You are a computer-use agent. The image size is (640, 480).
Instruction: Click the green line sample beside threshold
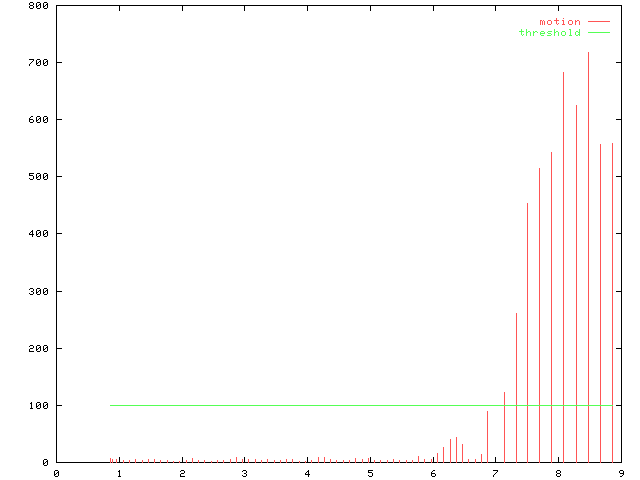pos(598,33)
